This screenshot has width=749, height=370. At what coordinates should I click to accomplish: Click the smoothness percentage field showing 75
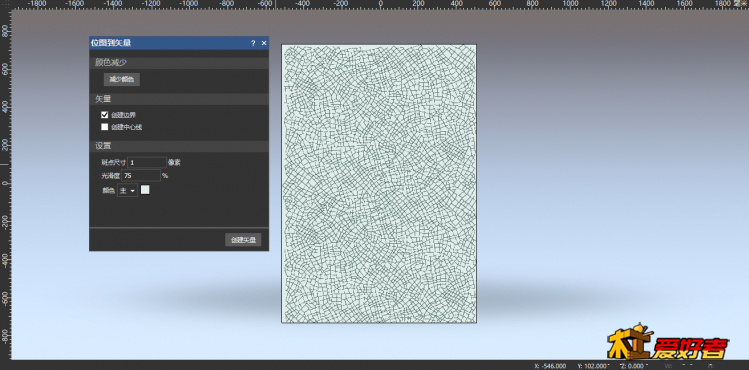coord(141,176)
